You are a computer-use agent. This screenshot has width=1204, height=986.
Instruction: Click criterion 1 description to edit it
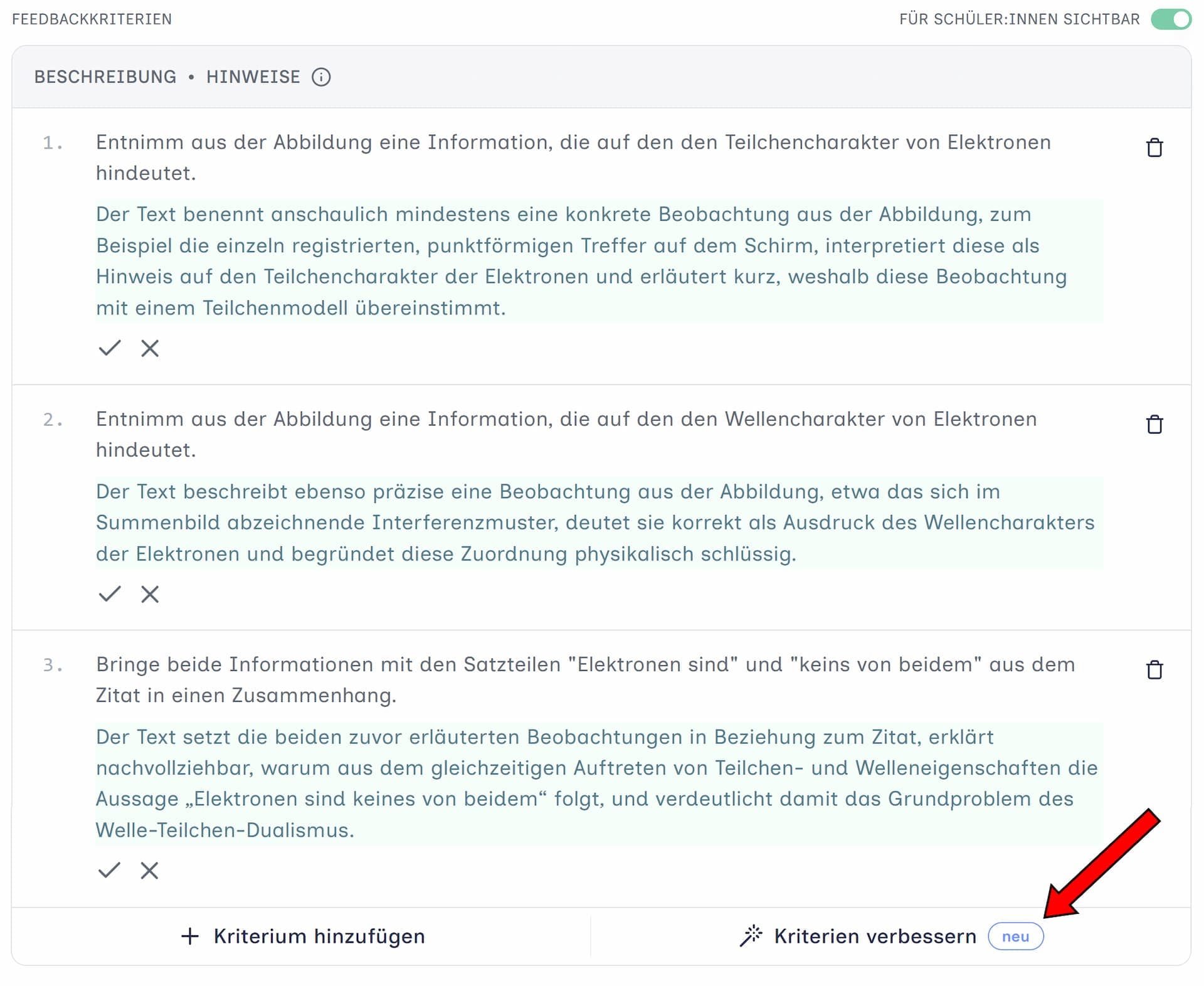point(564,157)
